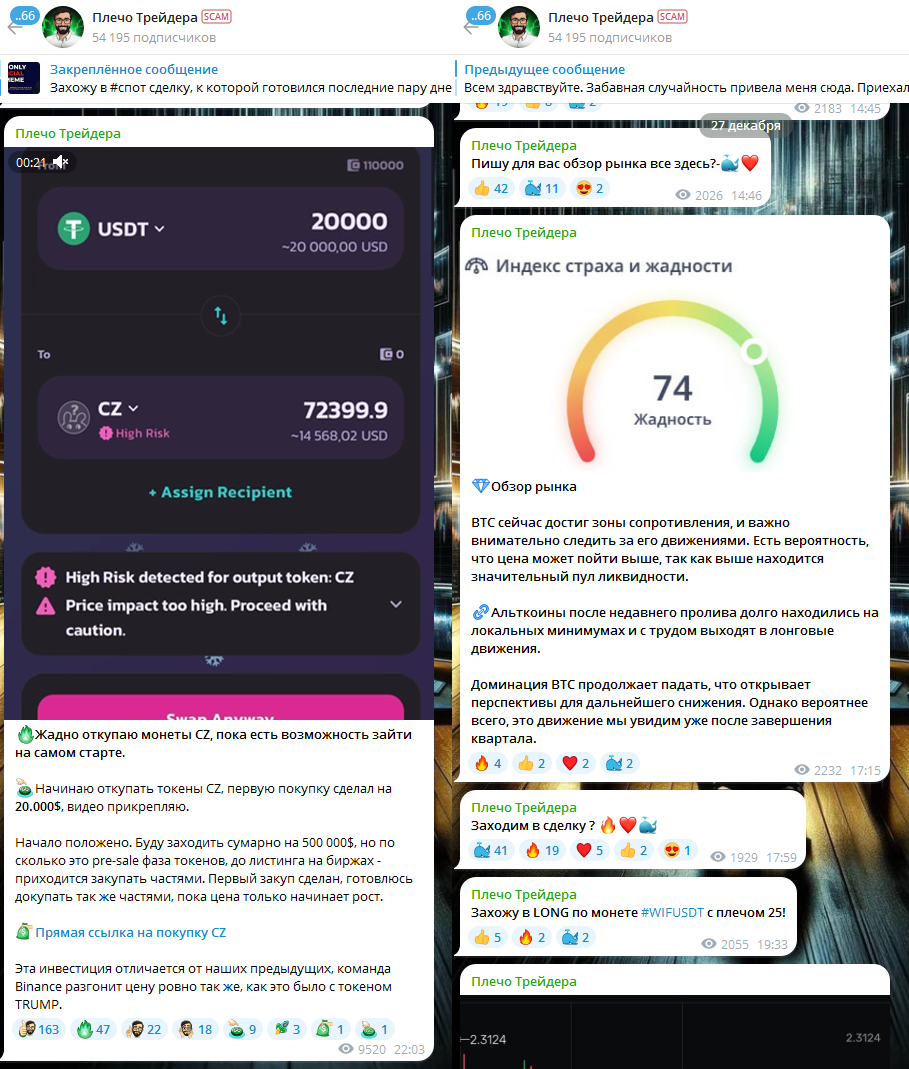Click the swap direction arrows between tokens
909x1069 pixels.
point(220,316)
